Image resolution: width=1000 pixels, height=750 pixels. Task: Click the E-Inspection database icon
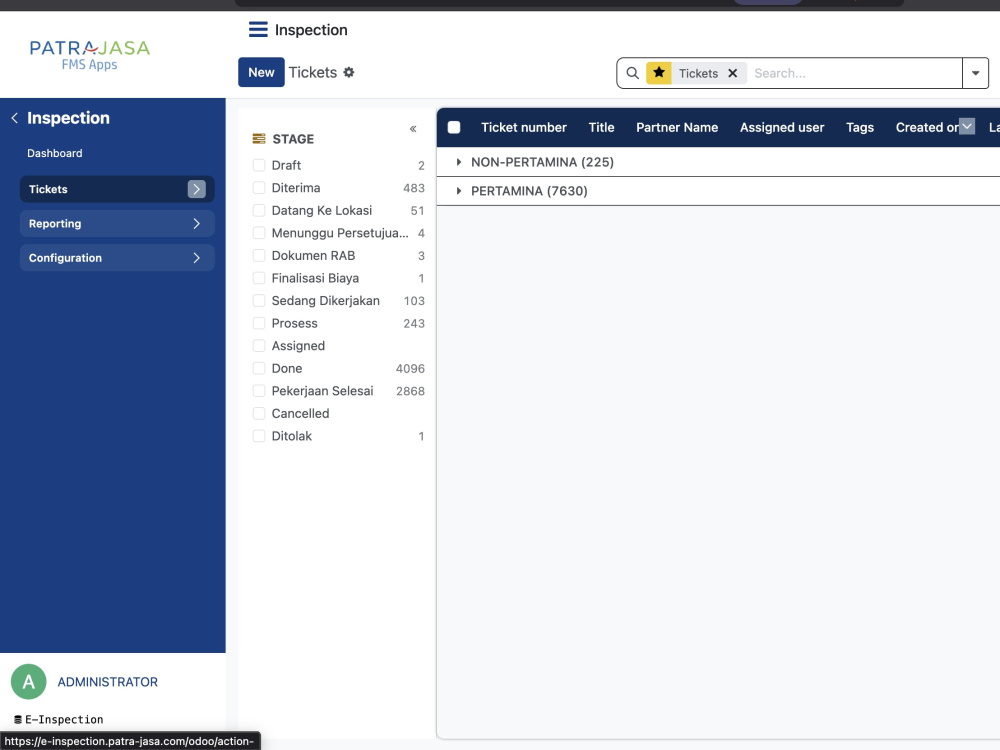pos(18,719)
